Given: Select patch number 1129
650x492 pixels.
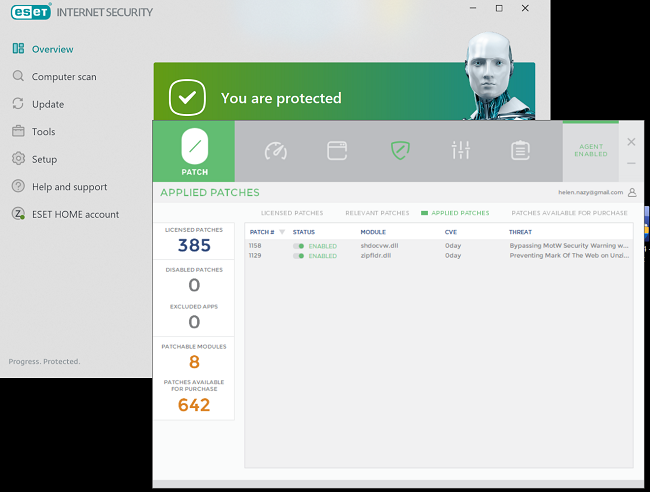Looking at the screenshot, I should [x=255, y=255].
